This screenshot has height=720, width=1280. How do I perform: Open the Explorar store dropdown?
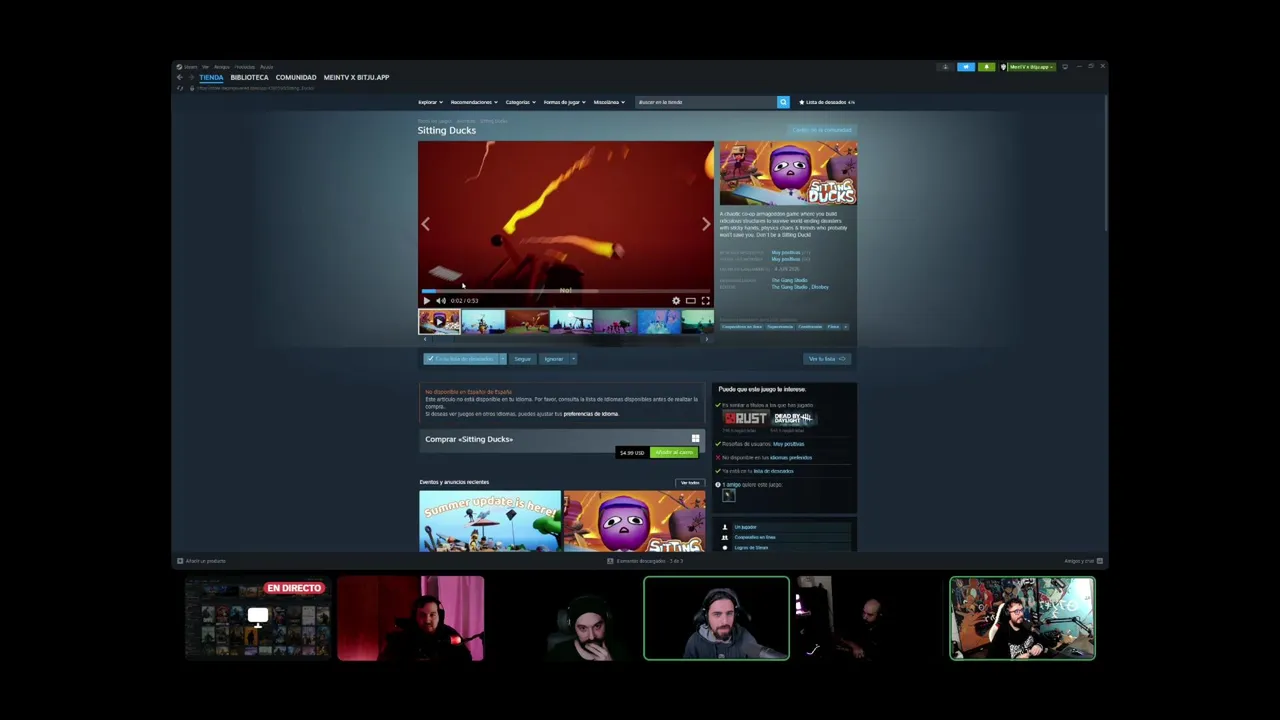pyautogui.click(x=429, y=102)
